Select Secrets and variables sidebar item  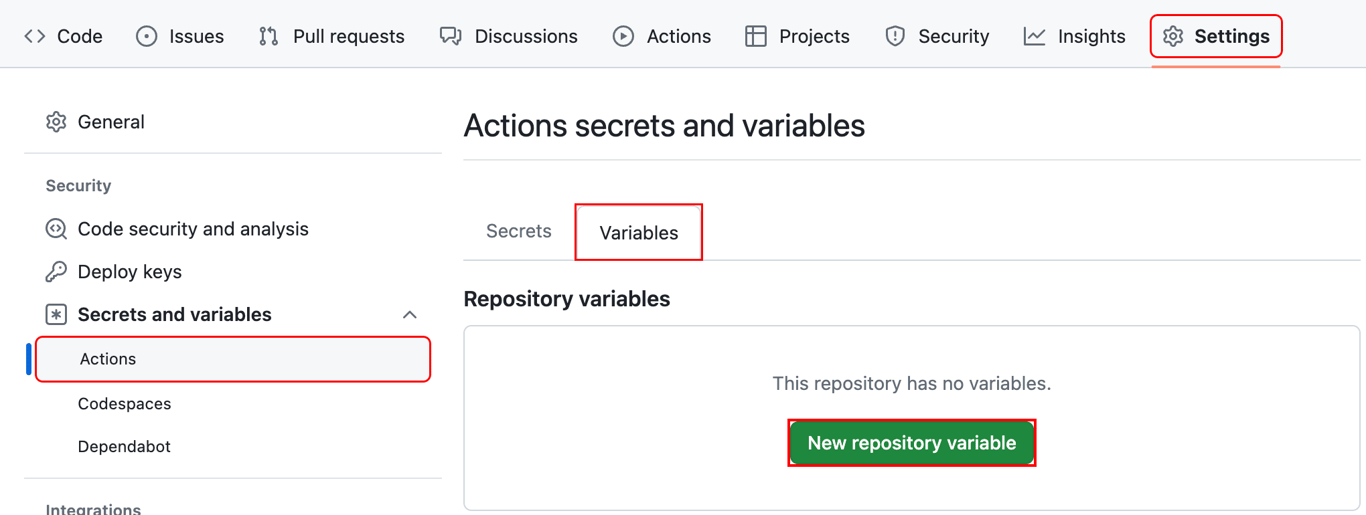pos(232,315)
